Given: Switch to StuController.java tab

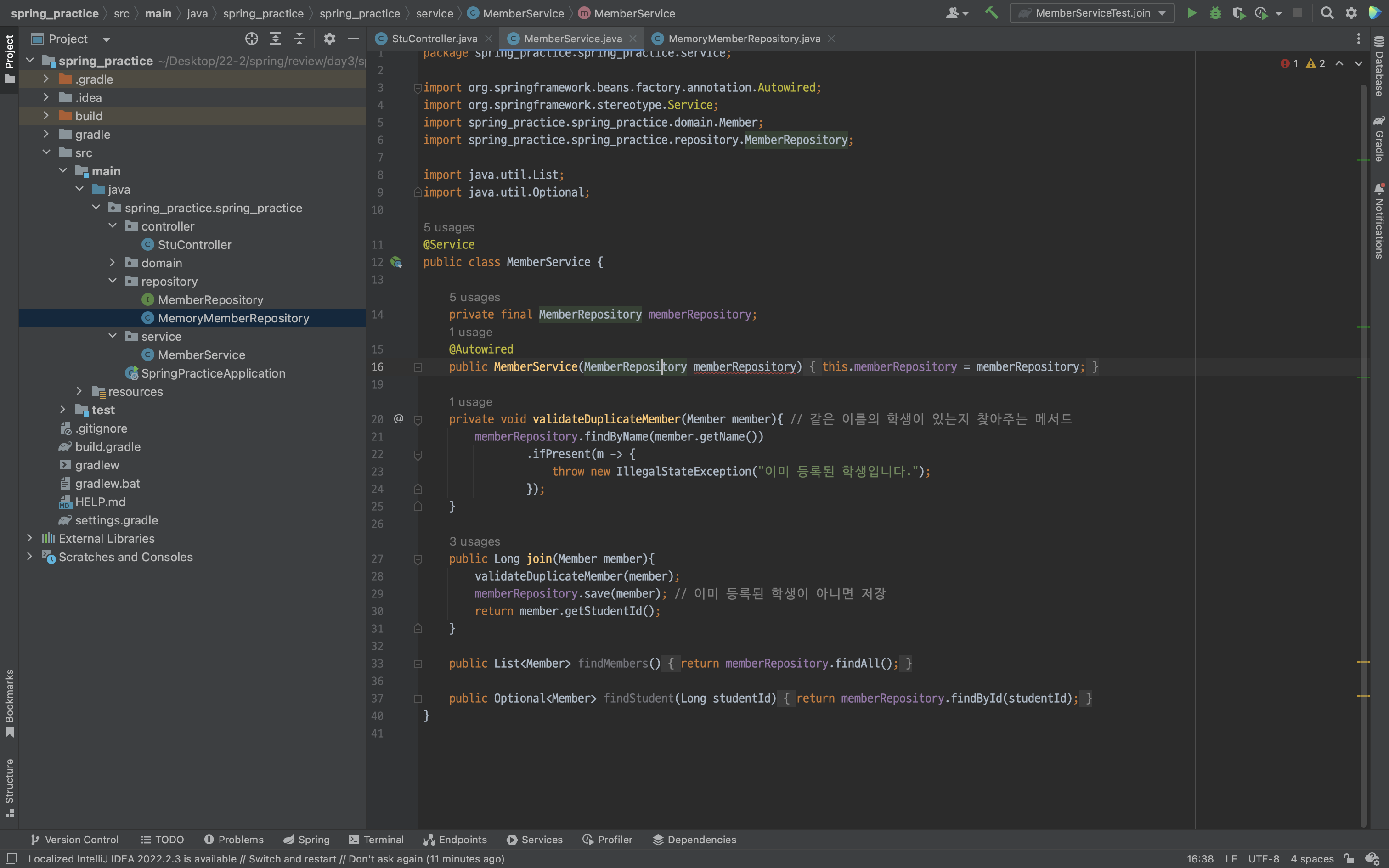Looking at the screenshot, I should [x=434, y=39].
